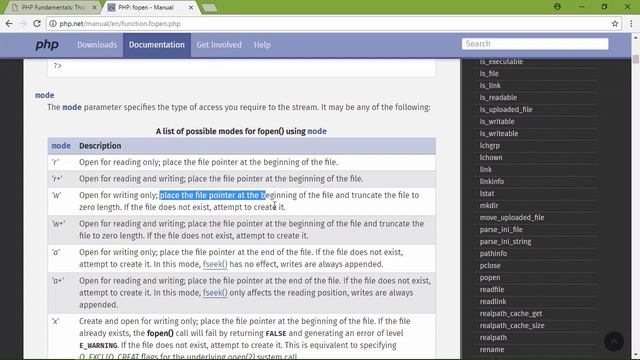The width and height of the screenshot is (640, 360).
Task: Click the mode link in the table caption
Action: pyautogui.click(x=317, y=131)
